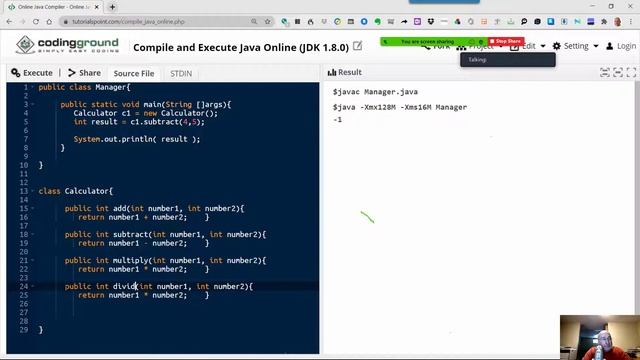Click the Result bar chart icon
This screenshot has width=640, height=360.
point(332,72)
